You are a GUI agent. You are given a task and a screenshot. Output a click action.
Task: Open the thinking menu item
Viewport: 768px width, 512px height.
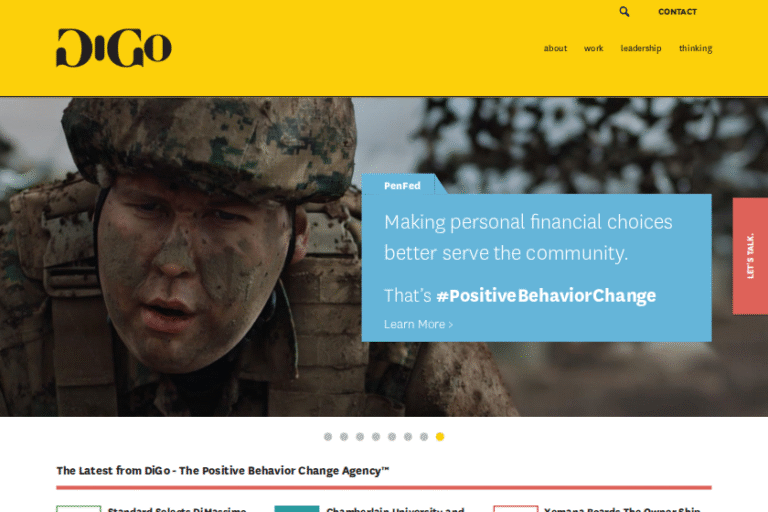[x=696, y=48]
